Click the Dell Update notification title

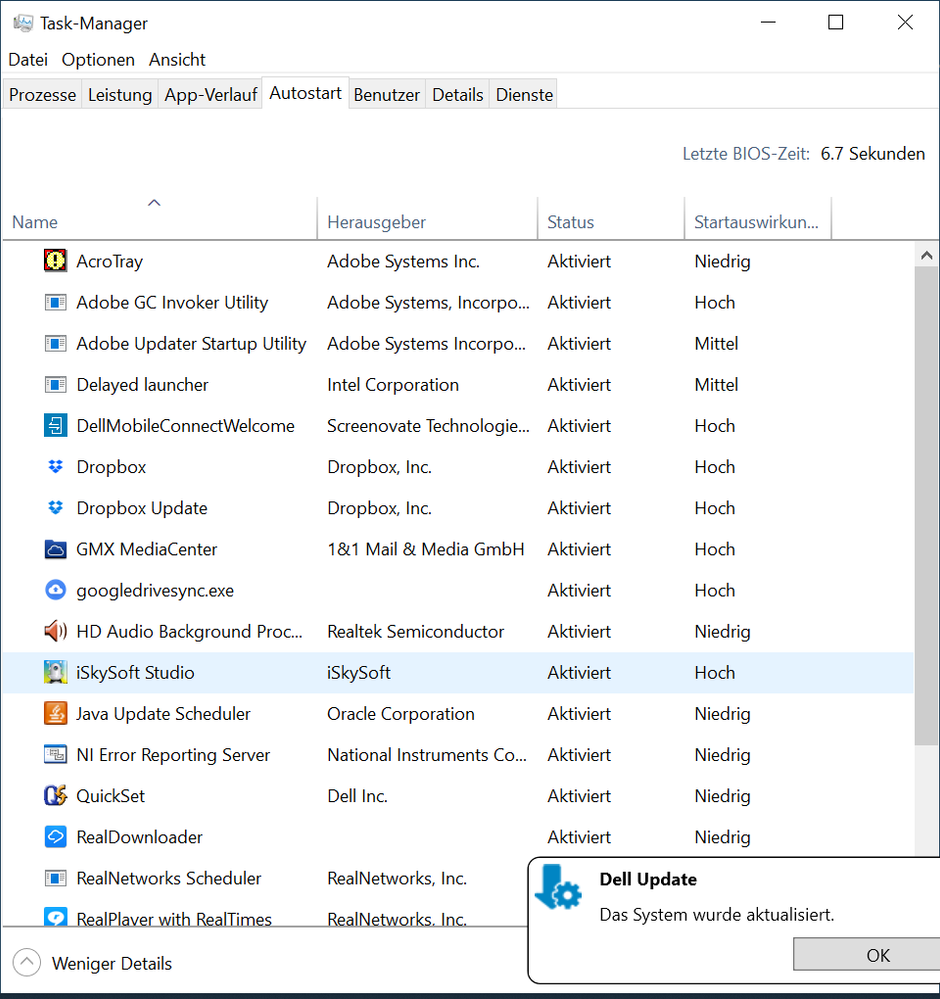(x=648, y=879)
